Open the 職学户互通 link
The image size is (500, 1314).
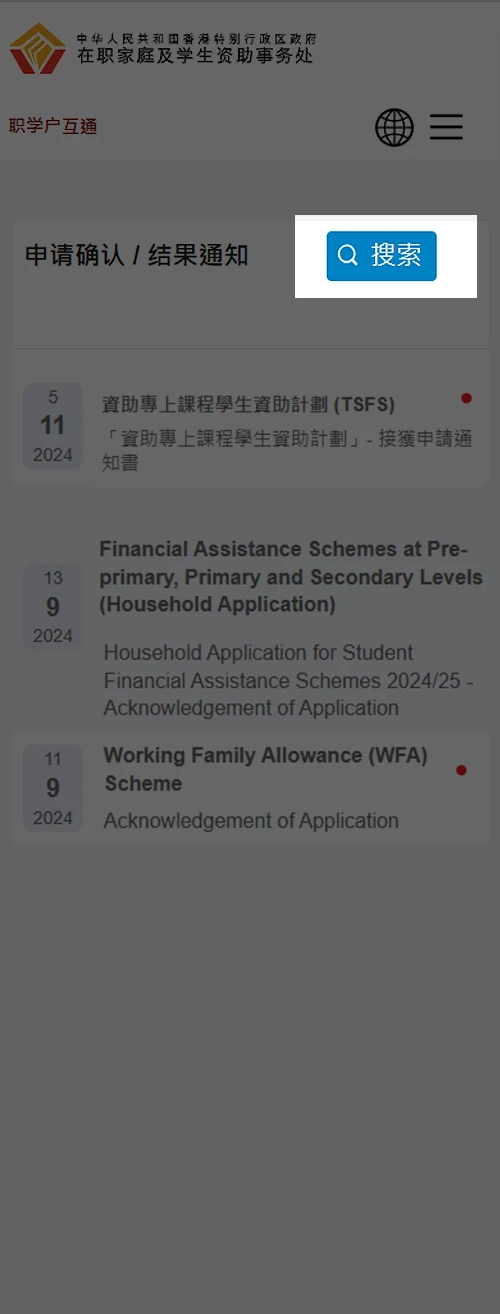point(53,126)
